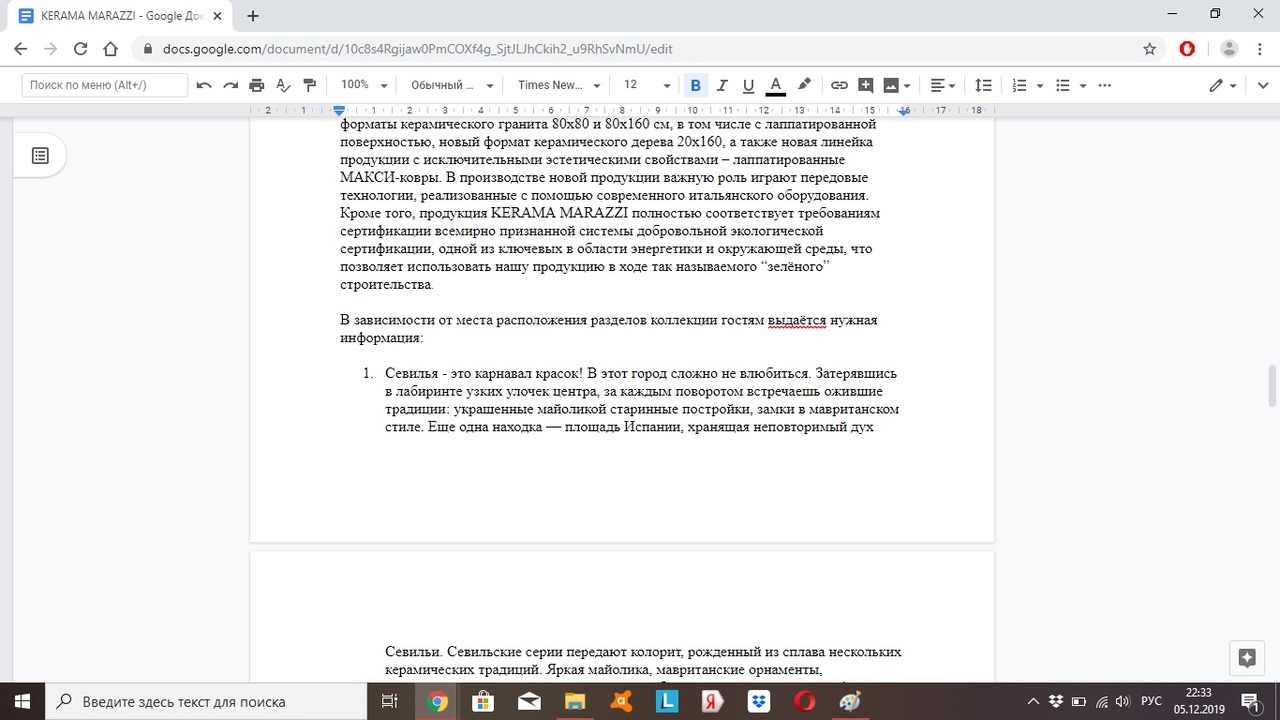The height and width of the screenshot is (720, 1280).
Task: Expand the bulleted list style arrow
Action: [x=1083, y=86]
